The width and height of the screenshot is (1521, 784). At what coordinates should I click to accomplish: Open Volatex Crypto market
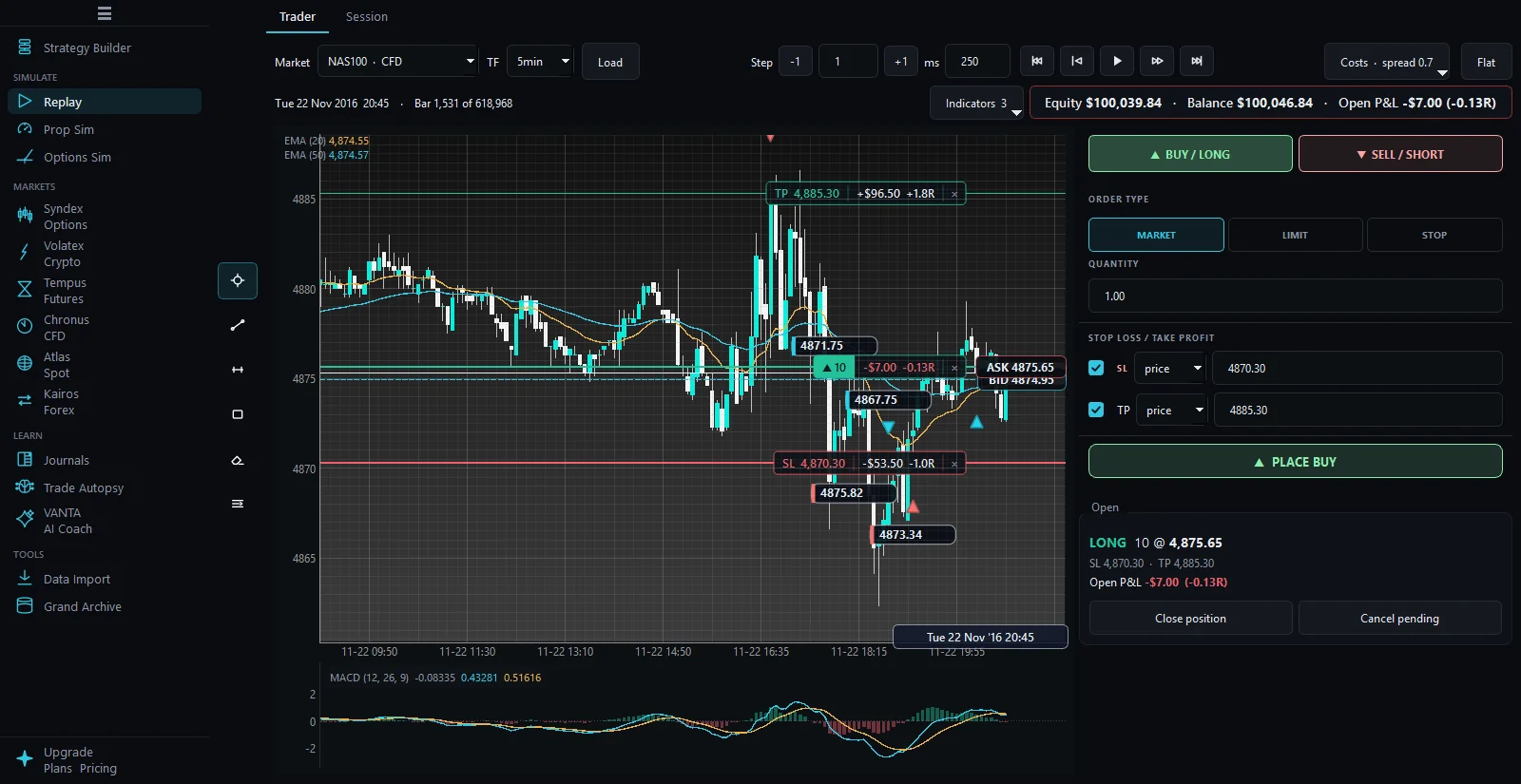point(105,254)
